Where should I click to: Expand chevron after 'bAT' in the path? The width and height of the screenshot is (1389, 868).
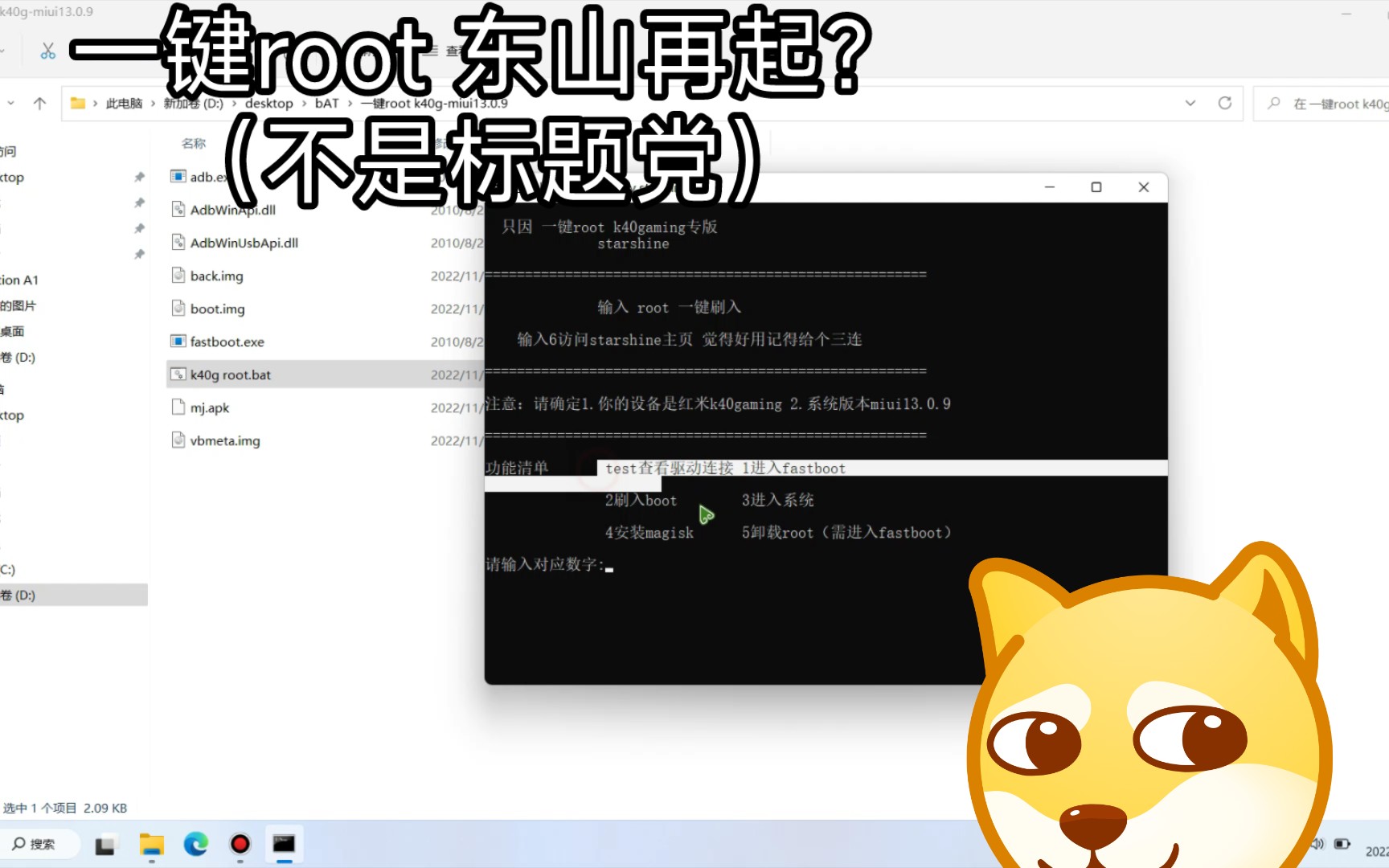coord(350,104)
